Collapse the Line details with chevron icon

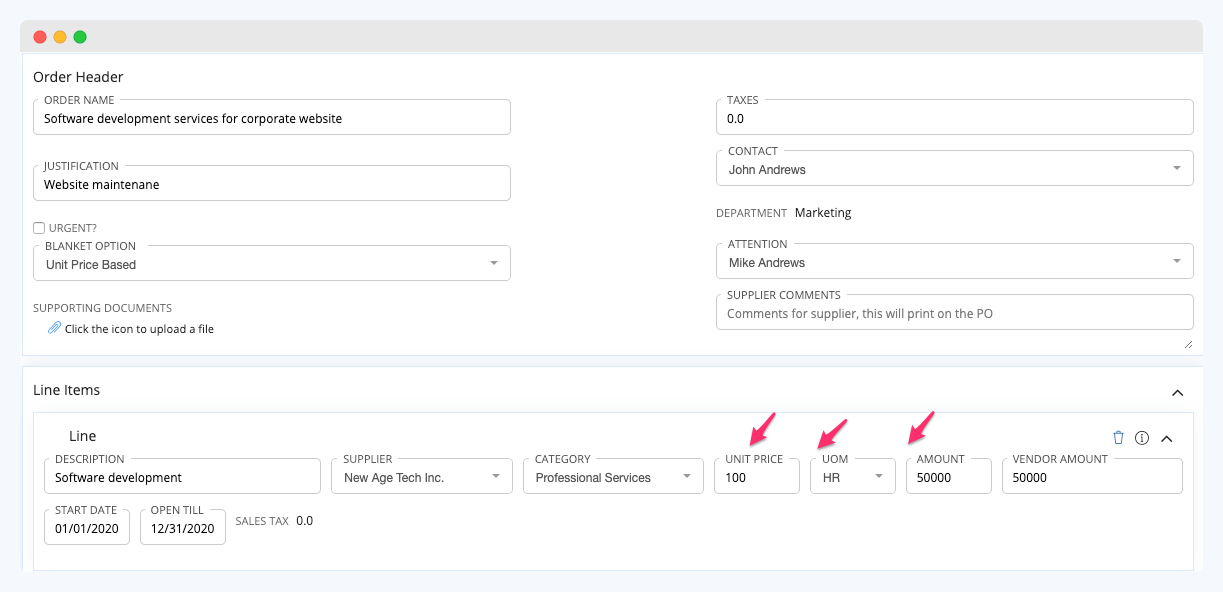click(1167, 437)
